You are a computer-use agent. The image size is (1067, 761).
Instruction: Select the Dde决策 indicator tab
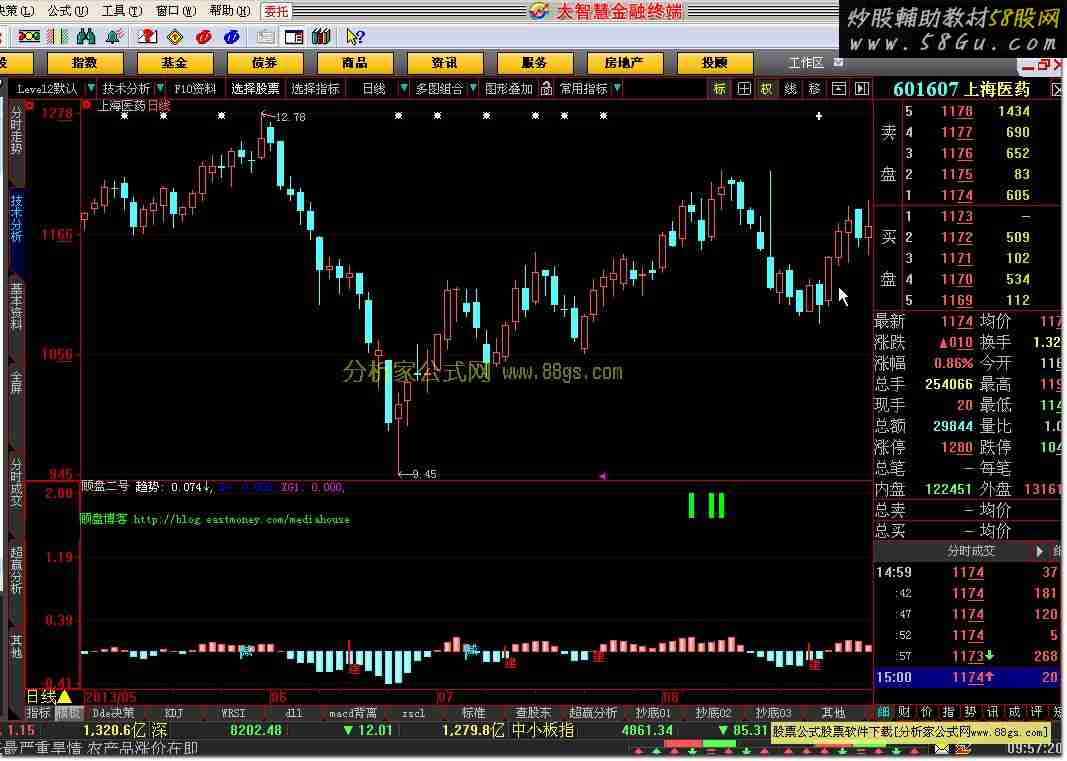point(114,713)
